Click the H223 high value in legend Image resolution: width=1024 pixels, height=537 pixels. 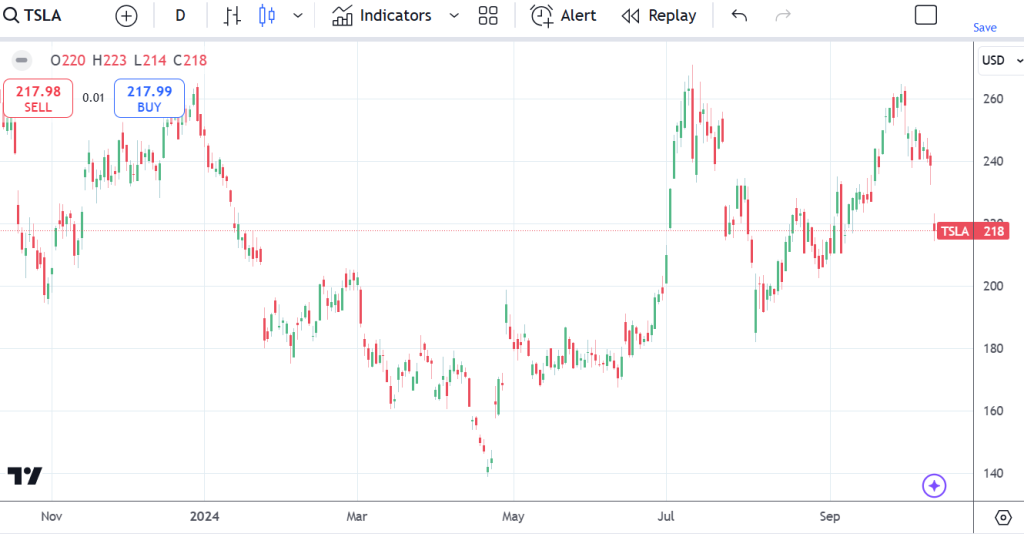pos(109,61)
